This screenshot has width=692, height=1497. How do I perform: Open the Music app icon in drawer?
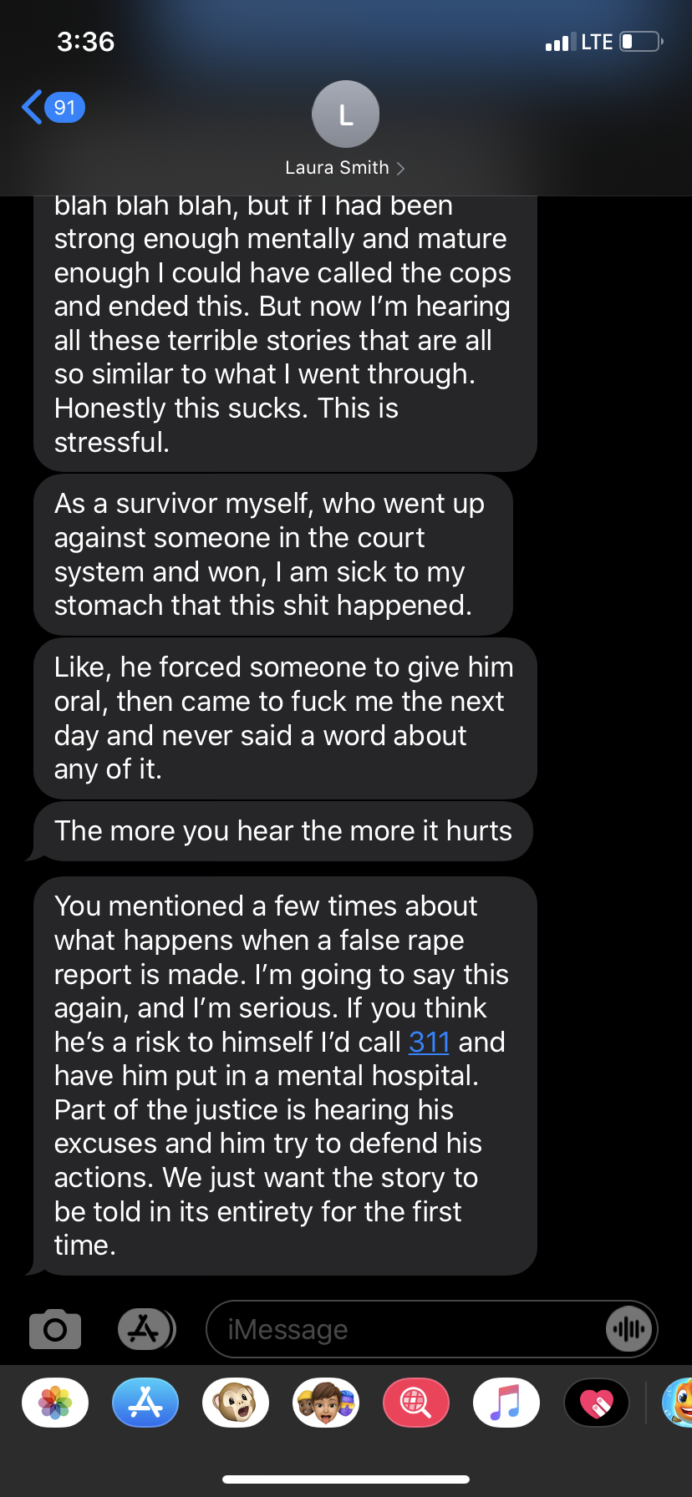coord(506,1403)
